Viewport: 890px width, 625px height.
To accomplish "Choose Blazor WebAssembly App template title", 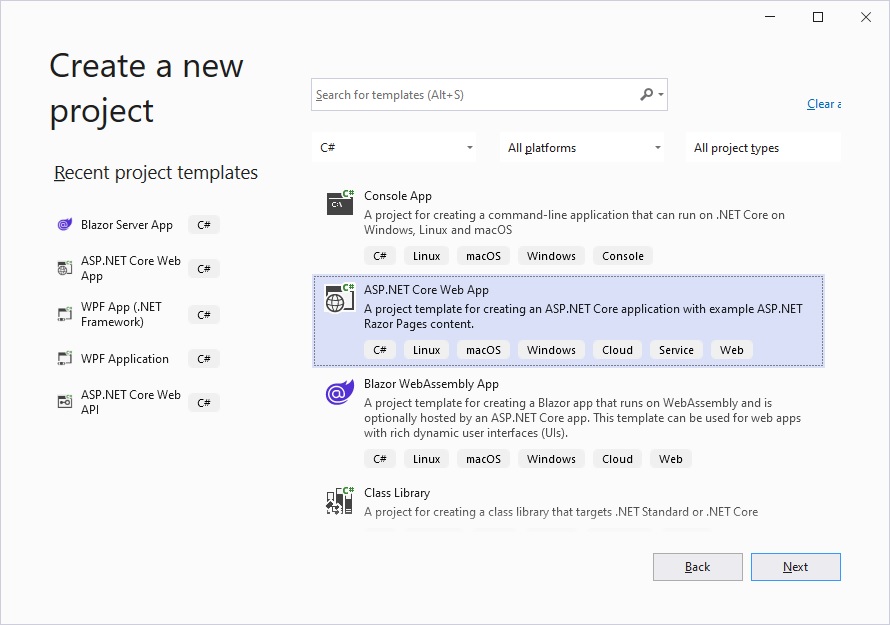I will (x=431, y=384).
